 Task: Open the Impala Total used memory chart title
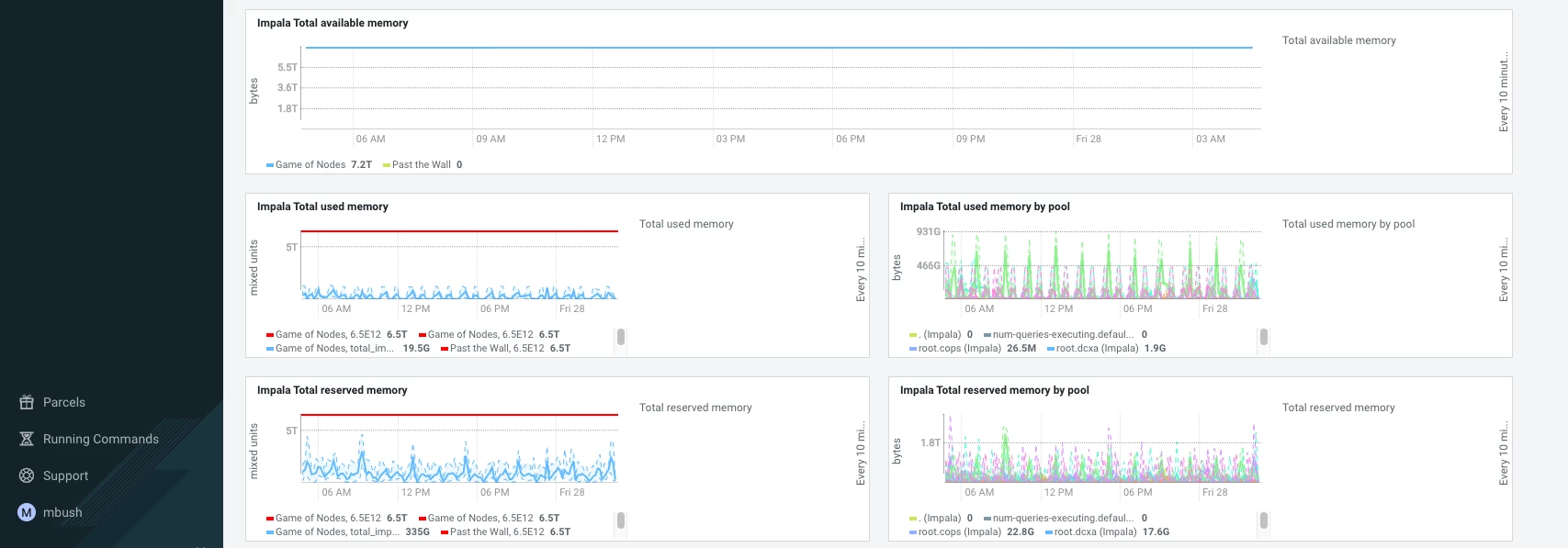coord(322,207)
